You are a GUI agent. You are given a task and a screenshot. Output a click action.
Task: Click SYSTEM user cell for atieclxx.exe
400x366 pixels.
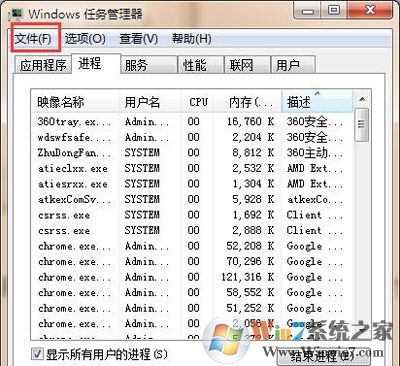click(142, 168)
